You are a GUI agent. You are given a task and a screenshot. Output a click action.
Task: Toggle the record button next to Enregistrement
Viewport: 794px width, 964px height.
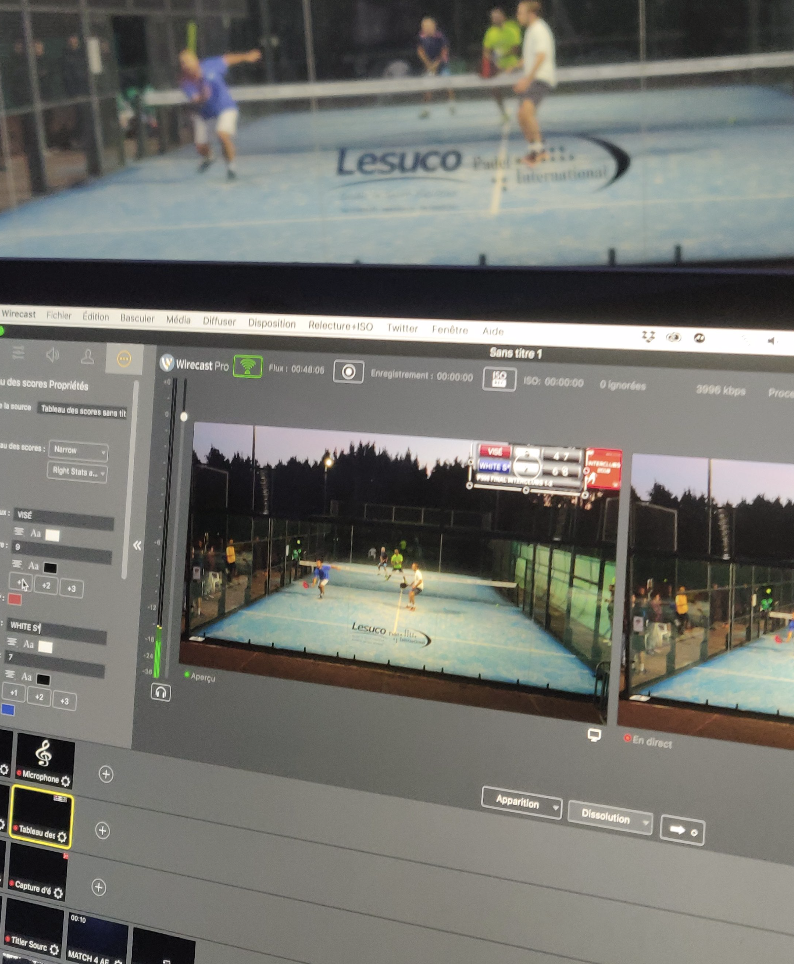pyautogui.click(x=348, y=371)
